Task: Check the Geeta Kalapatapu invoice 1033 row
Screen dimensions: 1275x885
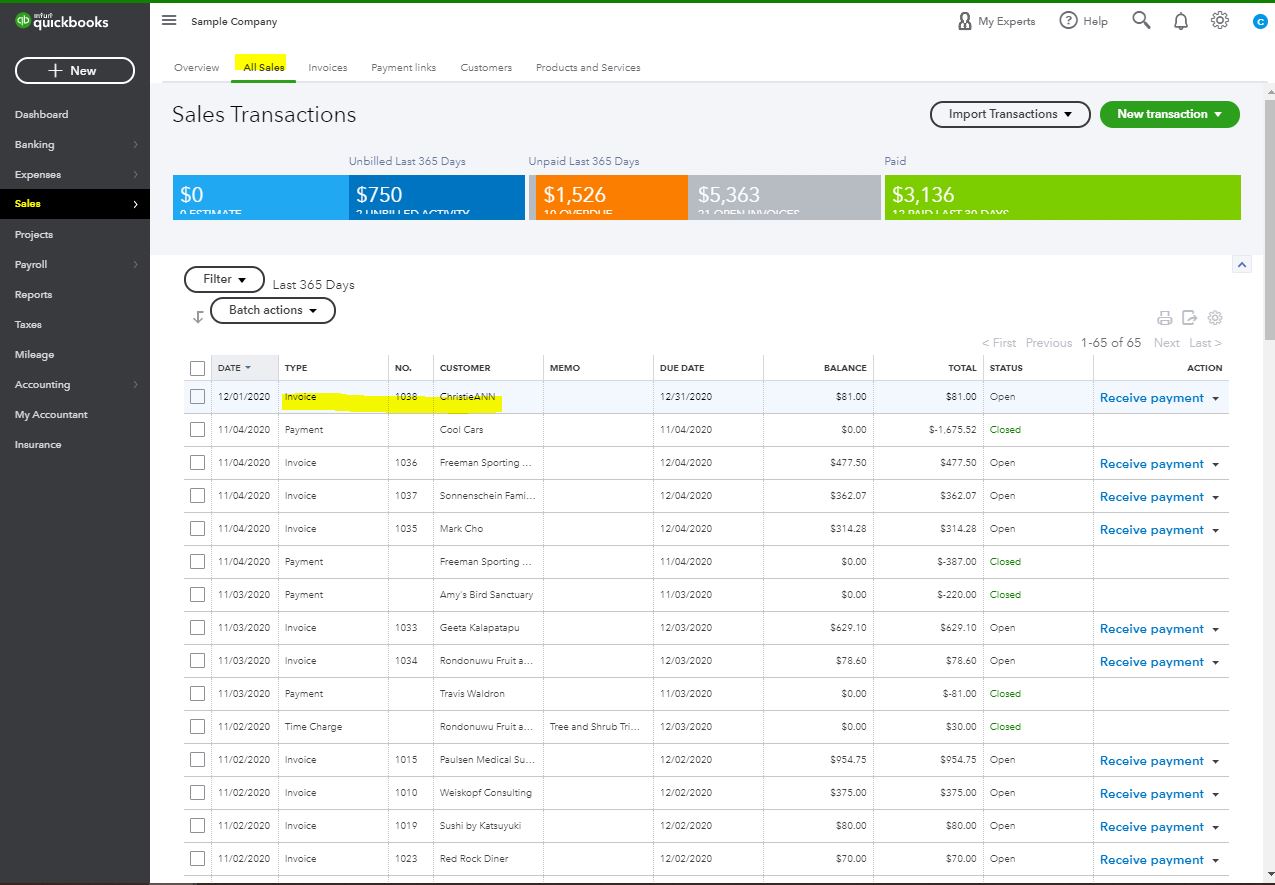Action: [197, 628]
